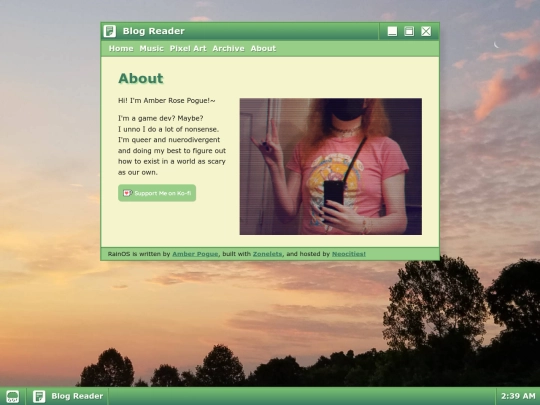Screen dimensions: 540x405
Task: Click the Blog Reader title bar icon
Action: coord(110,31)
